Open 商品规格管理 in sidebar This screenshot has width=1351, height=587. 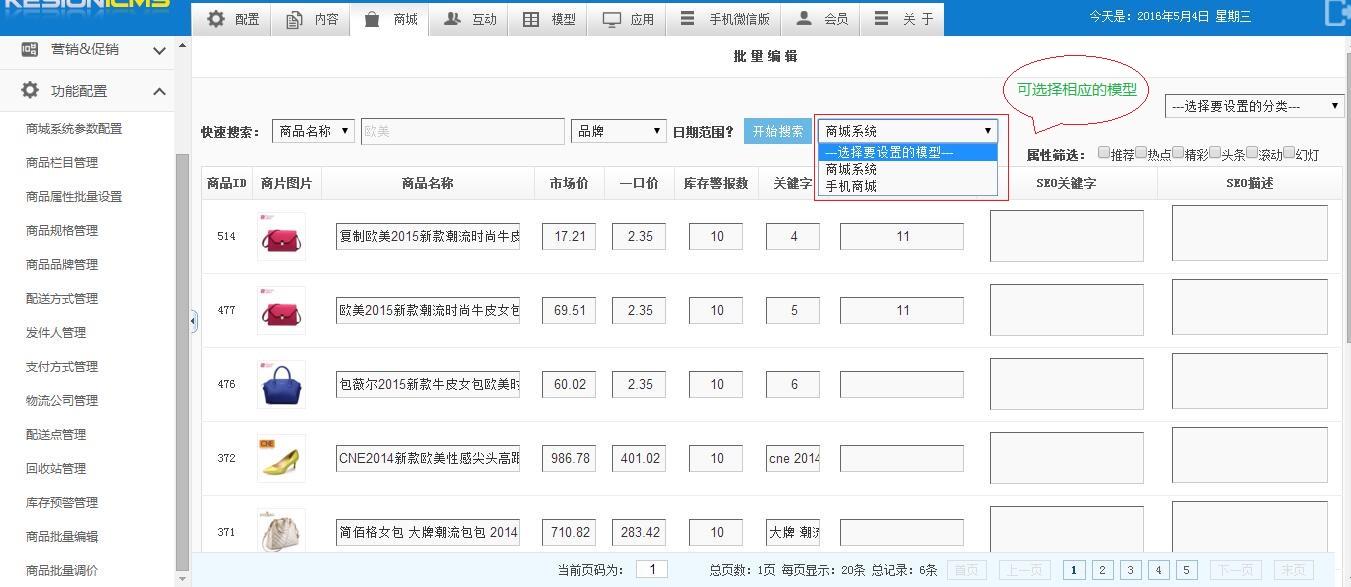pyautogui.click(x=62, y=231)
